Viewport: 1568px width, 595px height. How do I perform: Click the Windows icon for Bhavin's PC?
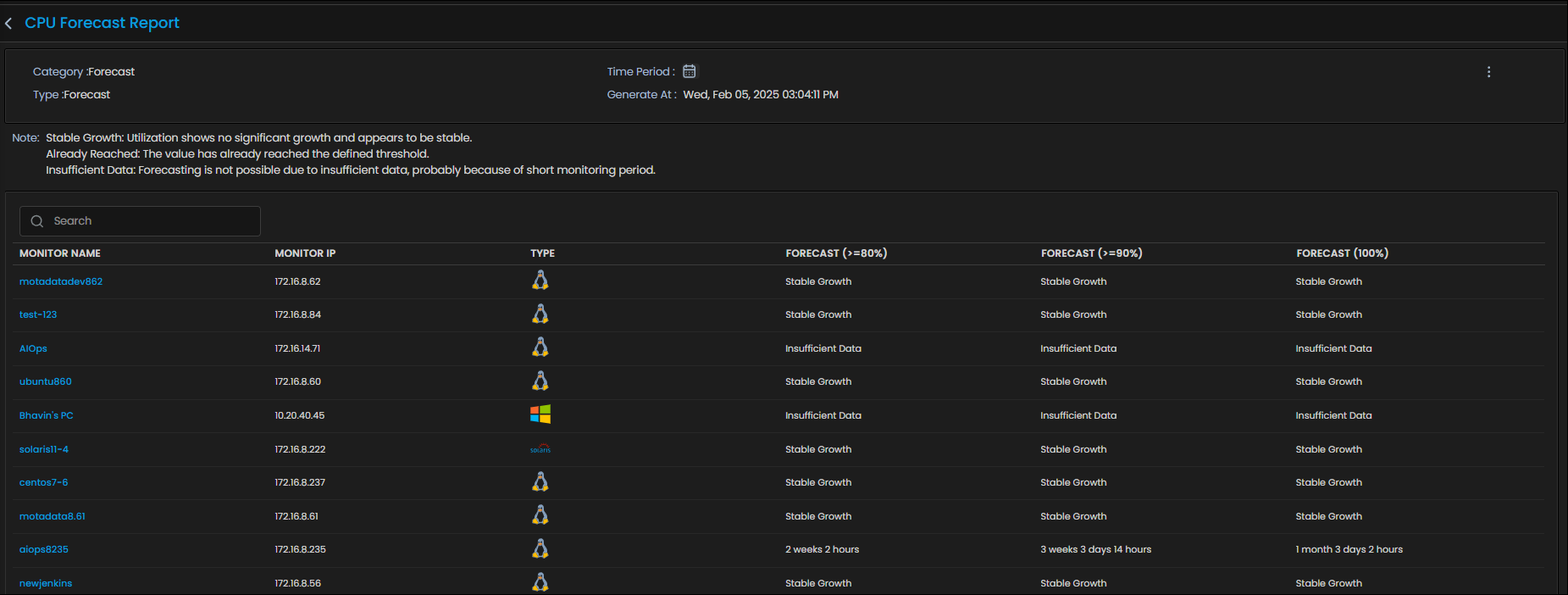540,414
